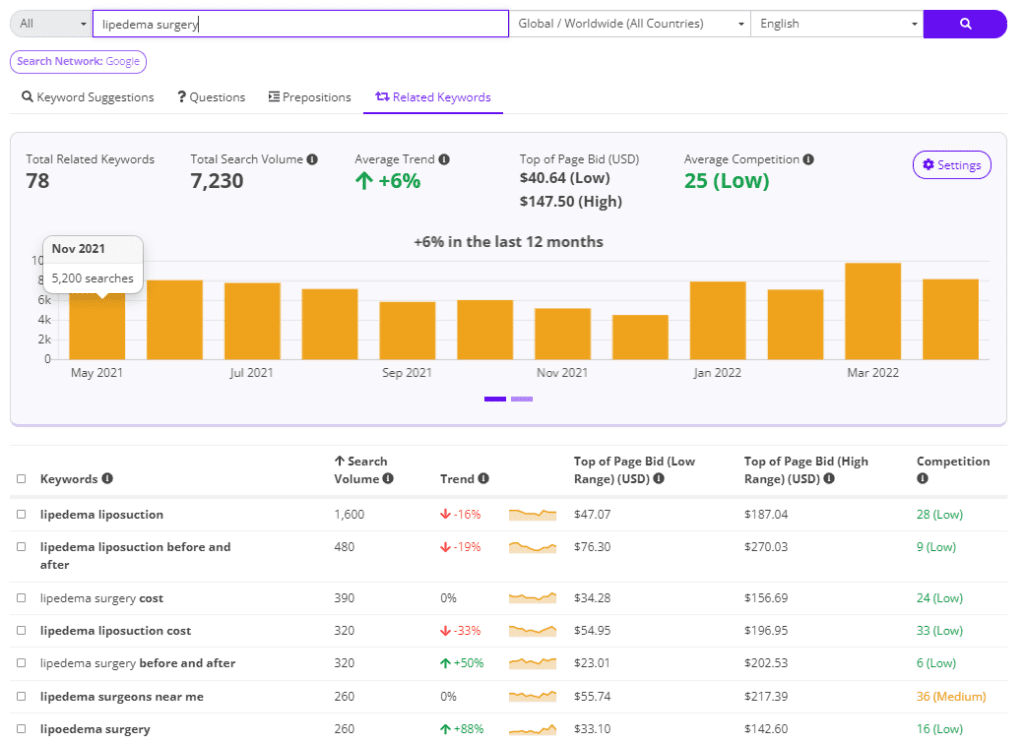The image size is (1024, 743).
Task: Click the info icon in the Competition column header
Action: (x=922, y=480)
